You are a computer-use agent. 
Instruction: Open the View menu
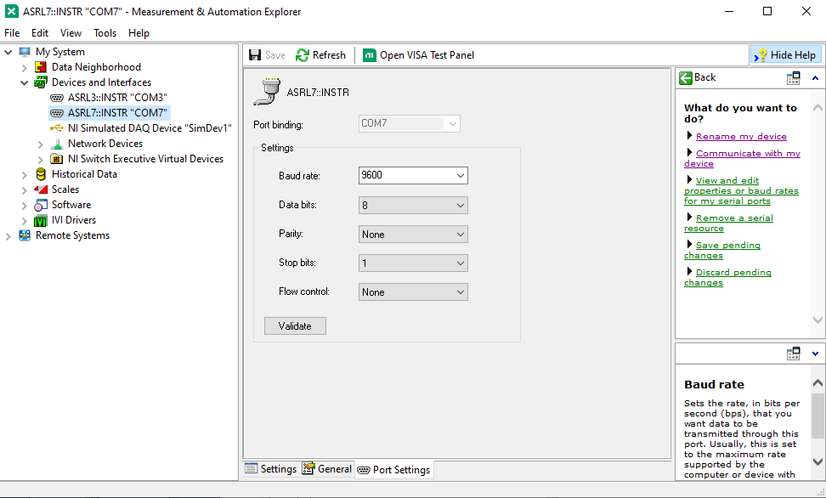click(x=71, y=33)
